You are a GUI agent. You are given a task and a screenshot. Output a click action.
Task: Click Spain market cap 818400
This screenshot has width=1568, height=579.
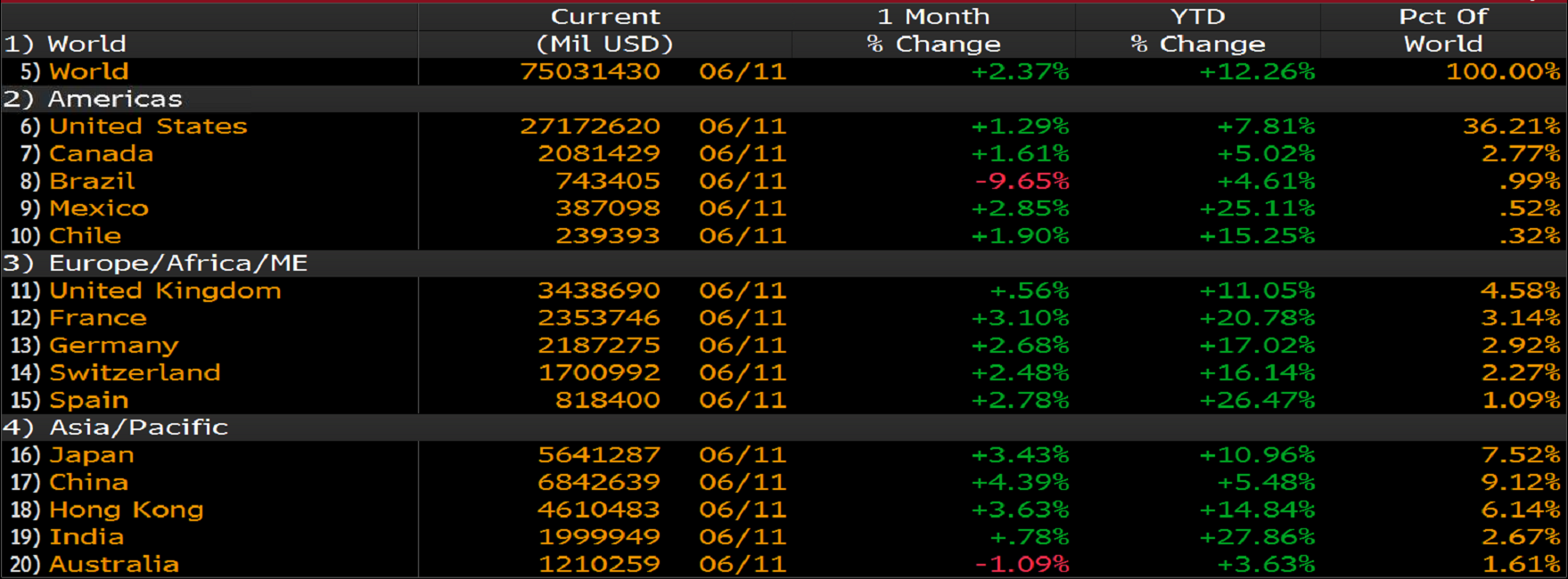(x=608, y=400)
